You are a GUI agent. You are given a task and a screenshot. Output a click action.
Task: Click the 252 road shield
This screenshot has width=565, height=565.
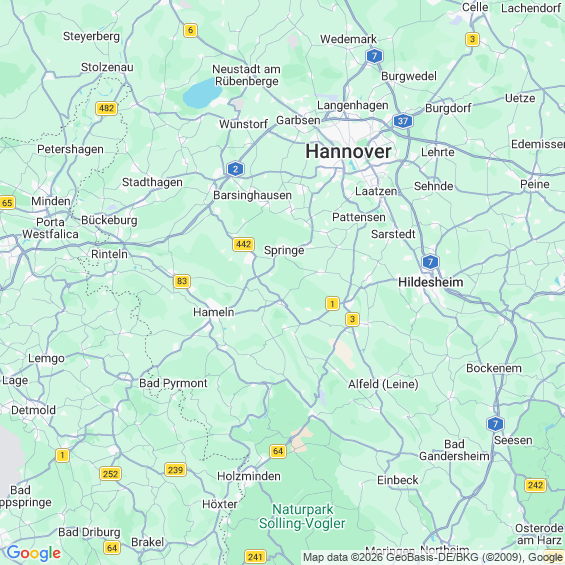pos(110,473)
